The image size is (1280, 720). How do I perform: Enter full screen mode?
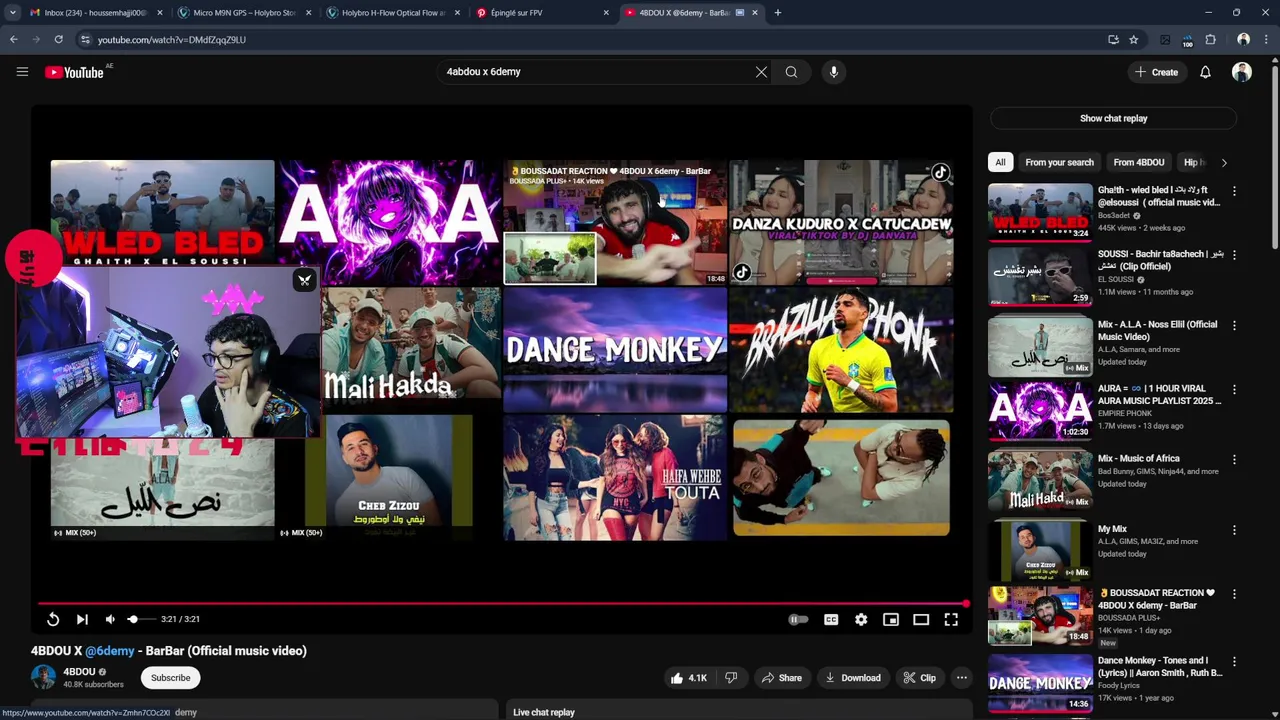click(x=951, y=620)
